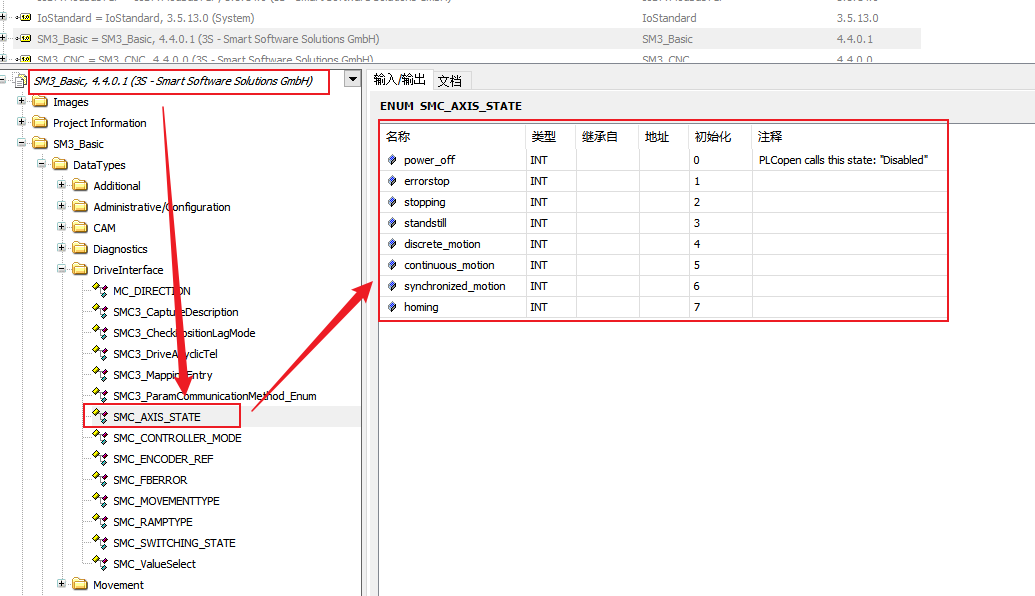Click the 名称 column header

tap(398, 137)
